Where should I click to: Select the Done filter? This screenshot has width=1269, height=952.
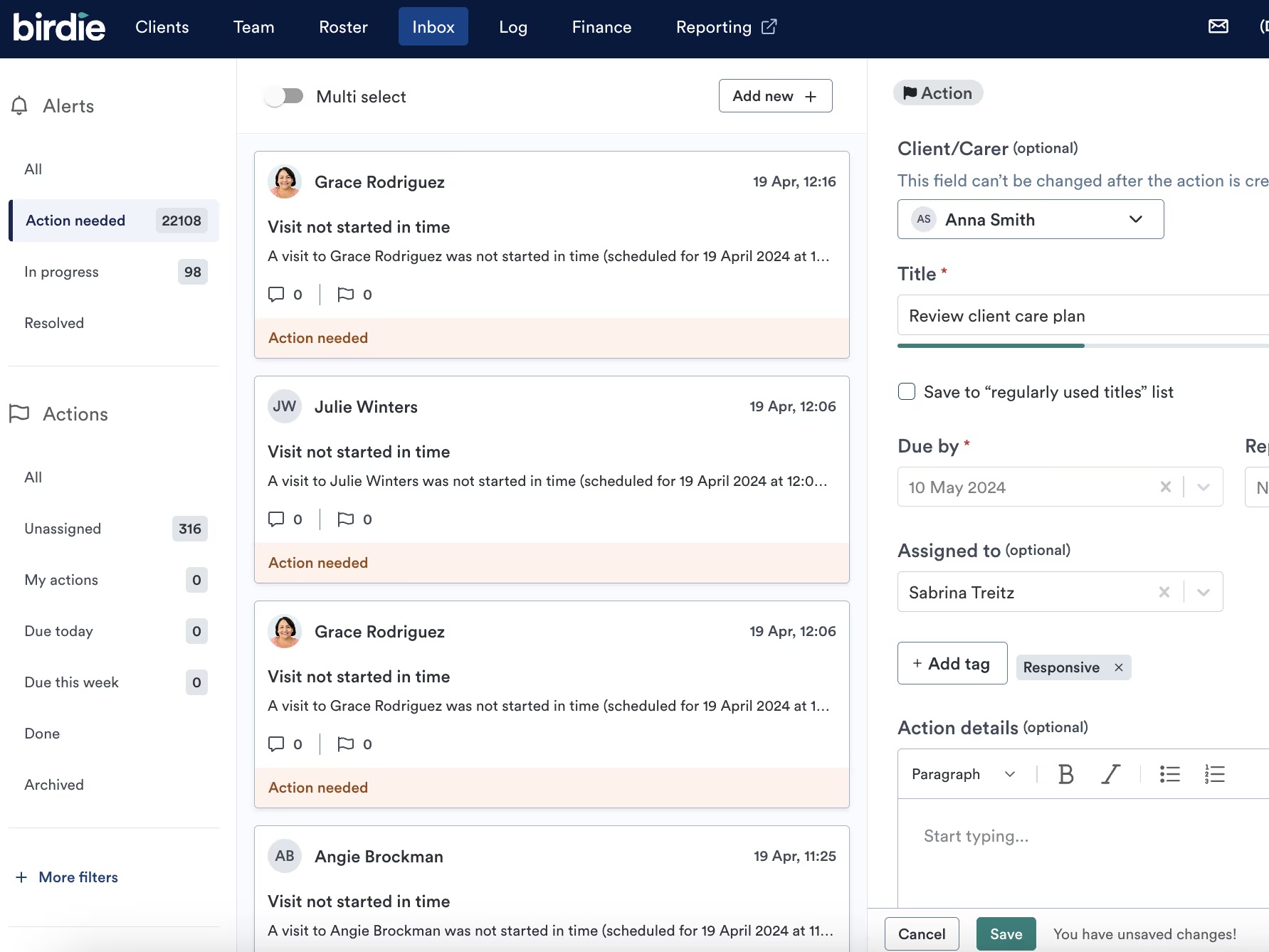(114, 734)
